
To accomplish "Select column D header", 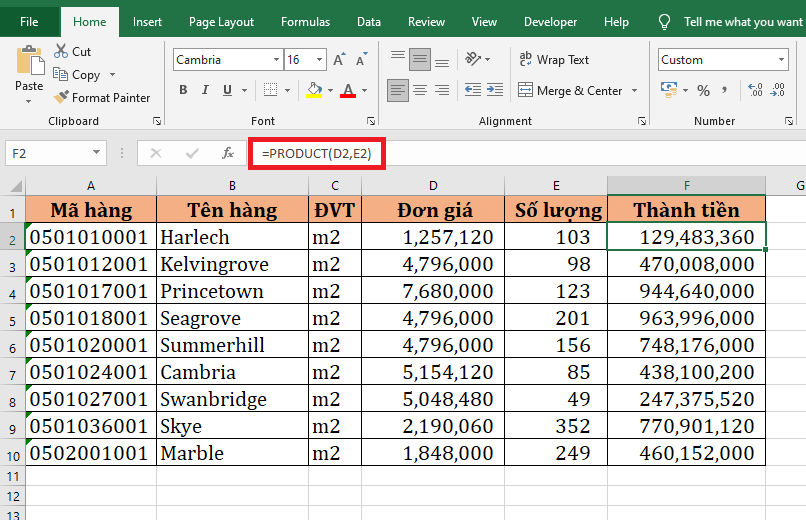I will point(433,185).
